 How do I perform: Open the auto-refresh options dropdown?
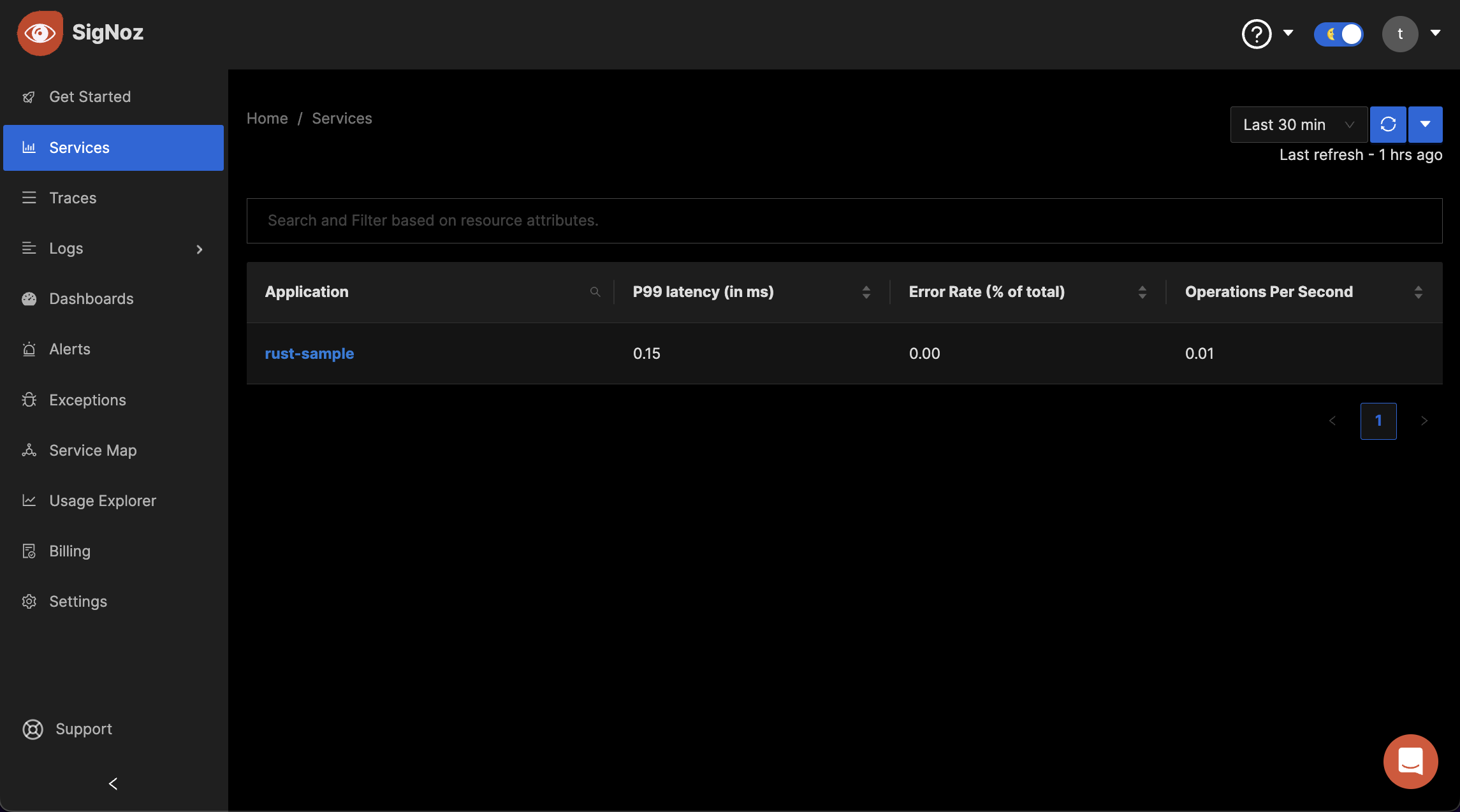pyautogui.click(x=1426, y=124)
